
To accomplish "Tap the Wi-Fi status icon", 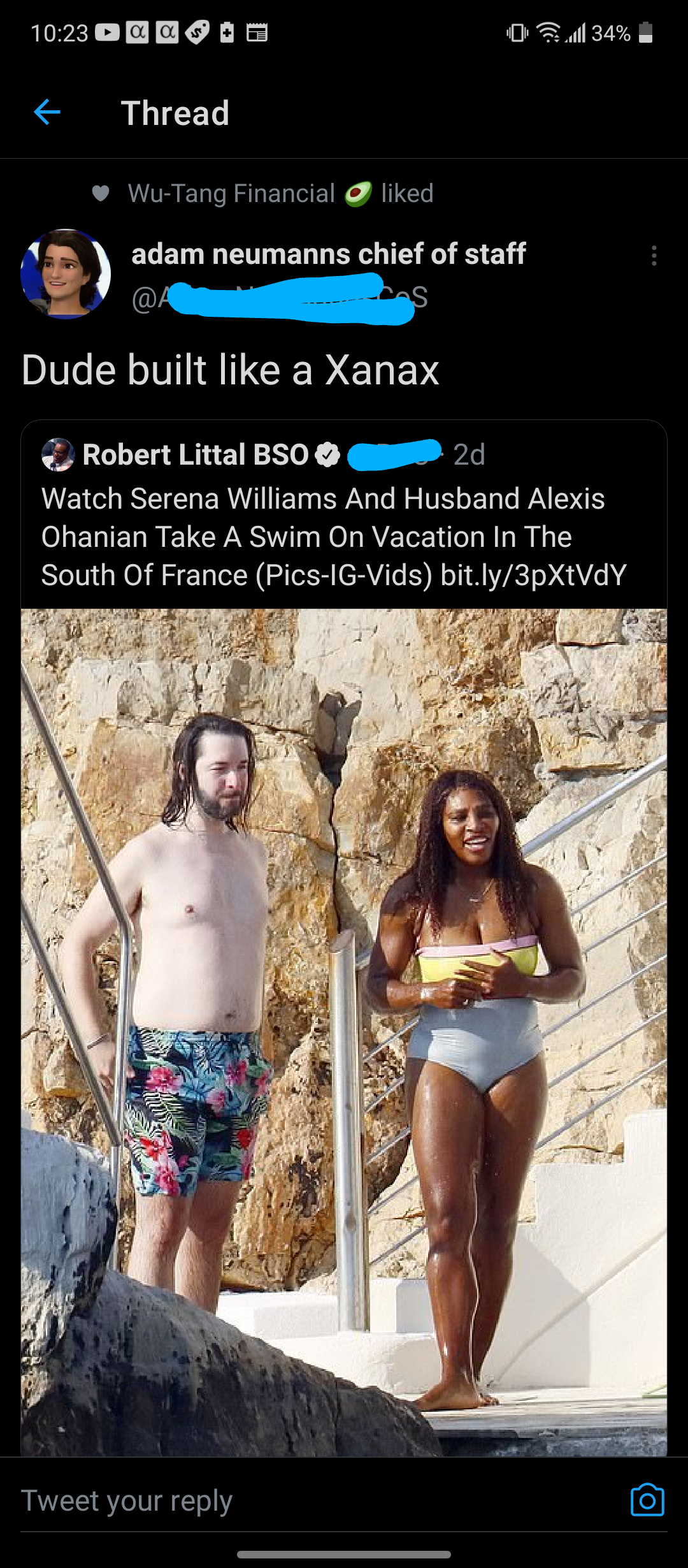I will point(548,33).
